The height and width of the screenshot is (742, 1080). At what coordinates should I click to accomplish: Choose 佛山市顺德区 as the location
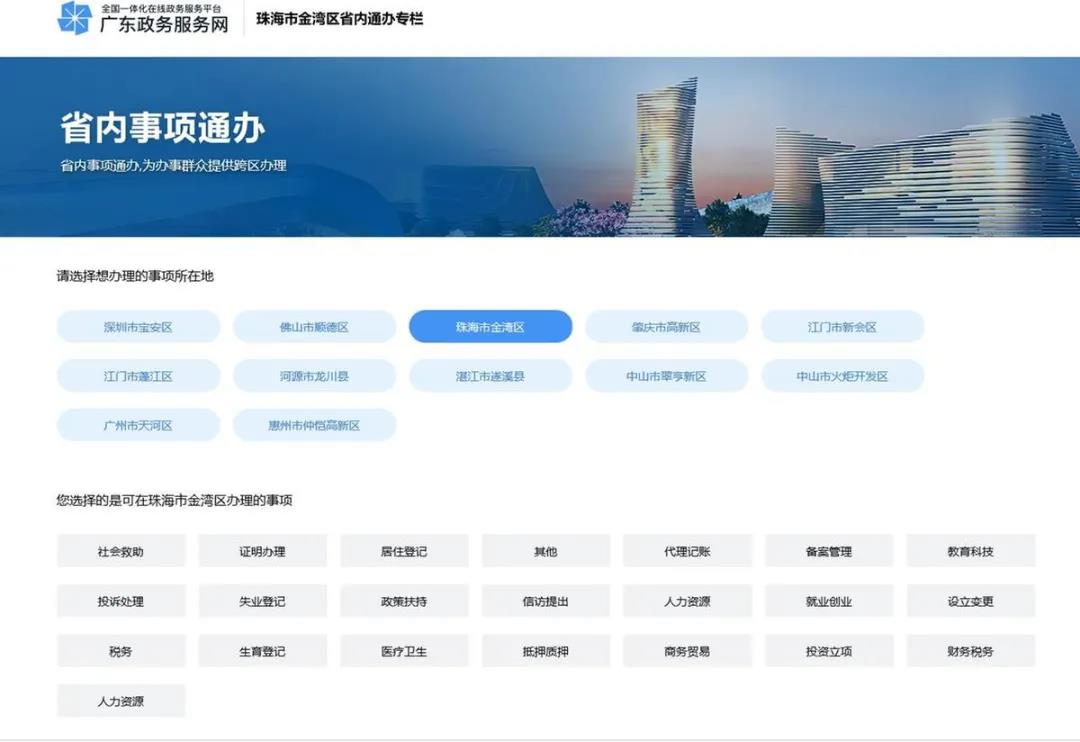pos(314,327)
